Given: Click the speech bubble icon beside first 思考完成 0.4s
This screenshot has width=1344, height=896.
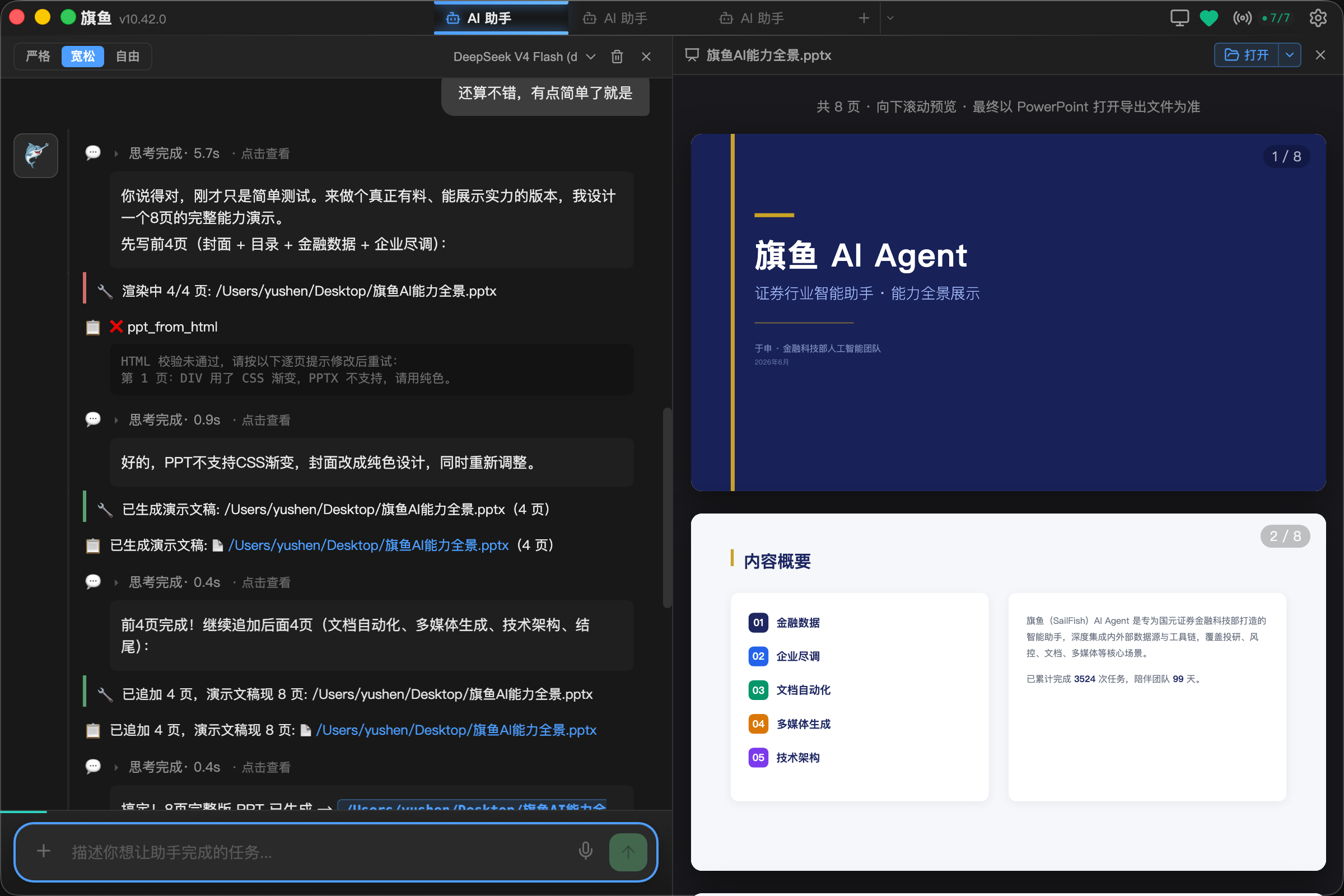Looking at the screenshot, I should point(92,582).
